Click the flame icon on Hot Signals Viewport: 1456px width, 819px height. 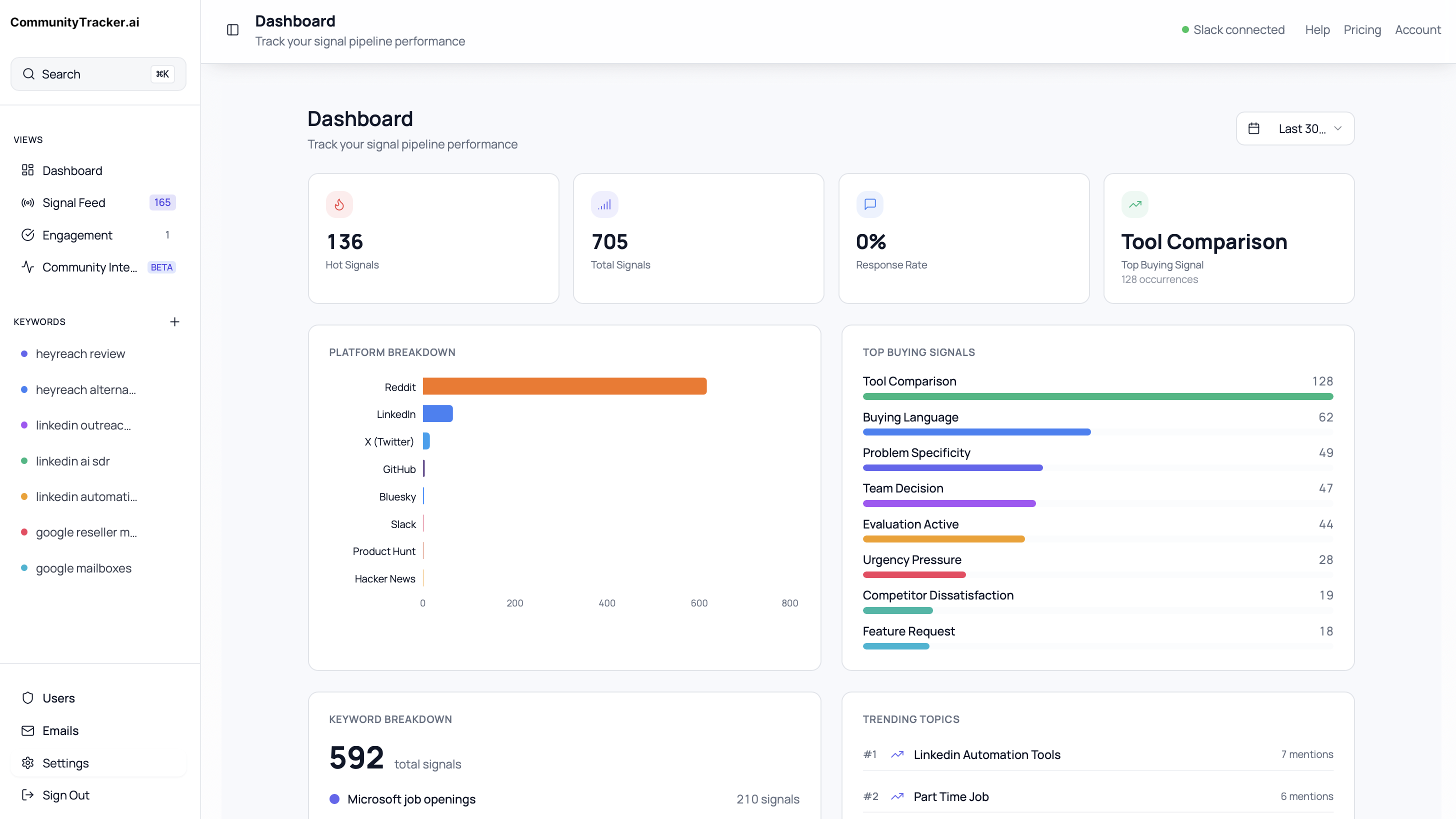click(x=339, y=204)
